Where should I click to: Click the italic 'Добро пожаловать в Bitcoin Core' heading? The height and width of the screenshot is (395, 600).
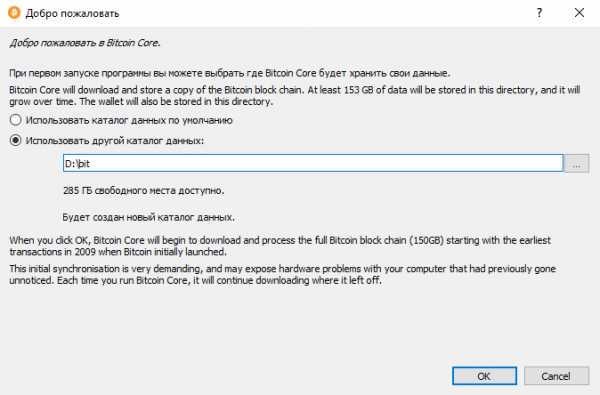(85, 43)
